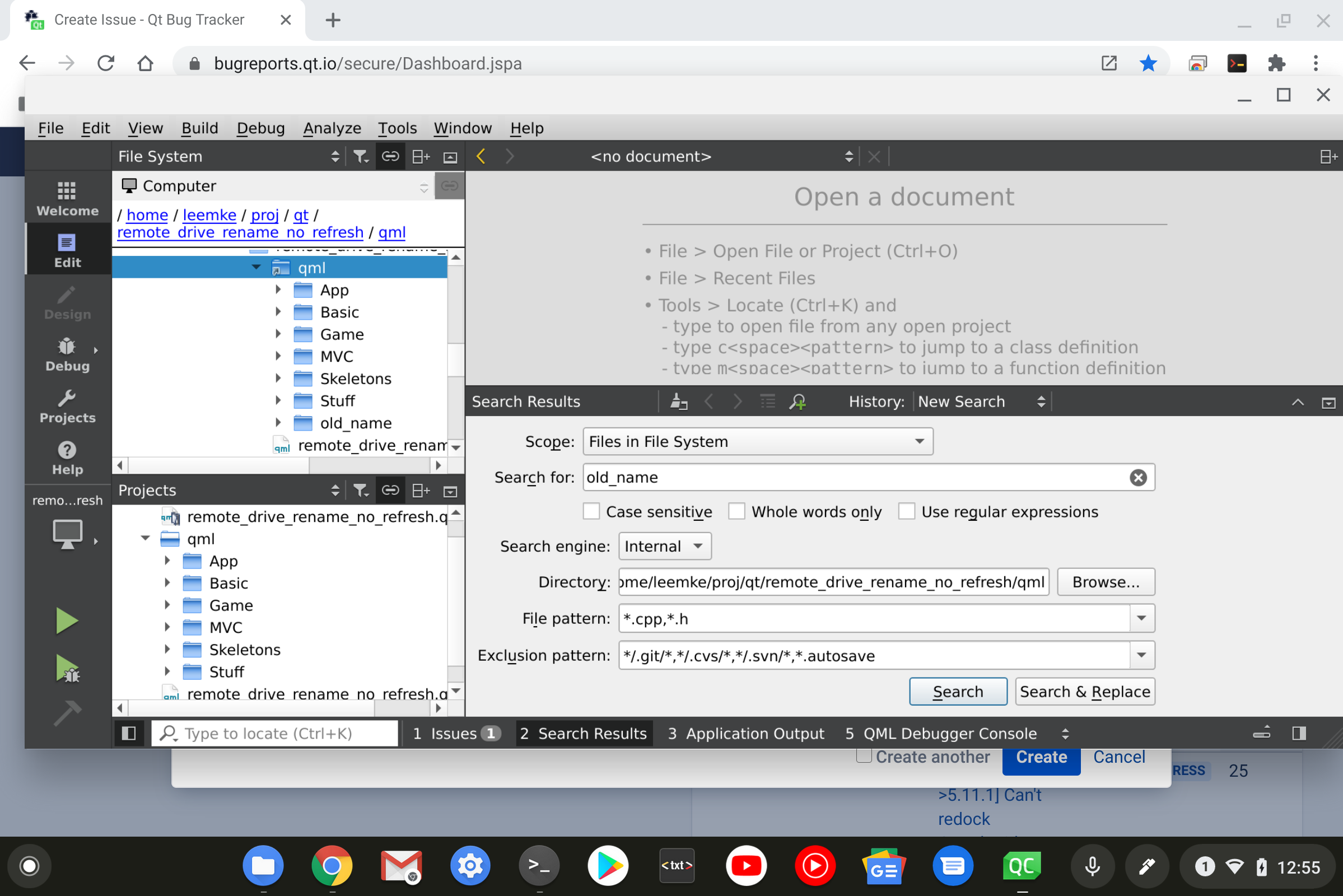Image resolution: width=1343 pixels, height=896 pixels.
Task: Click the Search & Replace button
Action: [x=1084, y=692]
